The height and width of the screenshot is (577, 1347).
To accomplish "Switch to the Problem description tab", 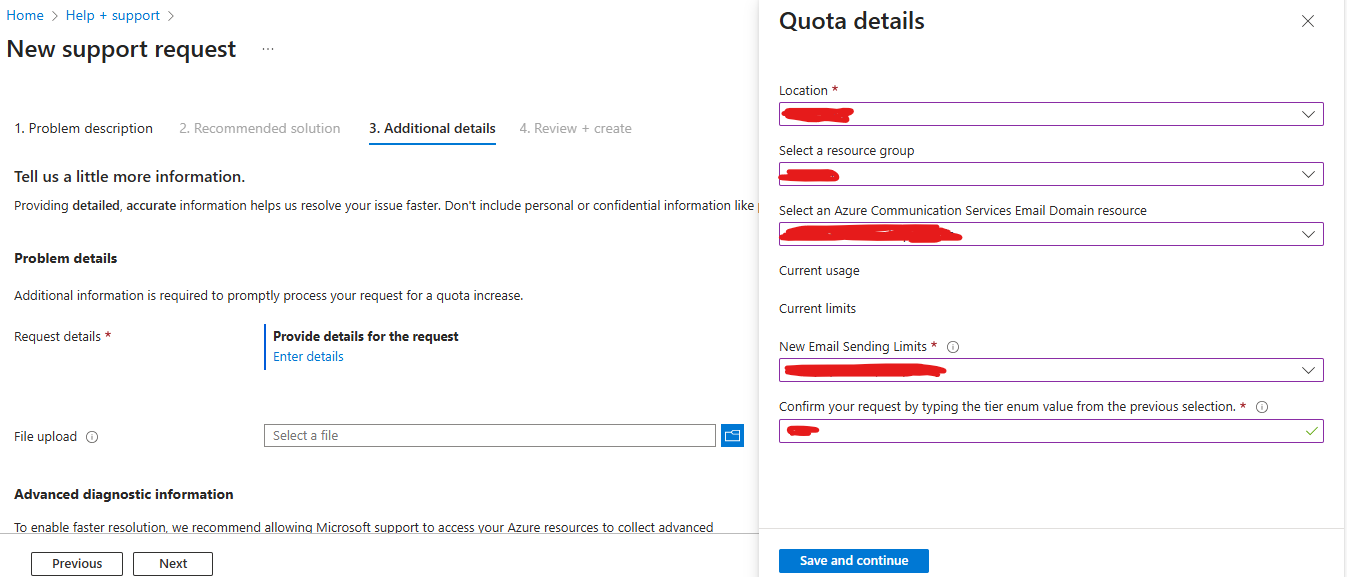I will pos(84,128).
